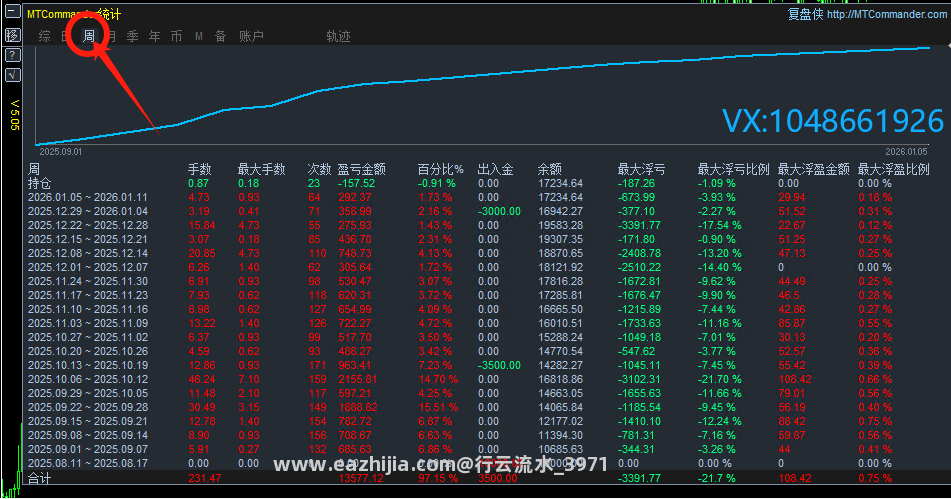Select row 2025.12.01 ~ 2025.12.07
951x499 pixels.
coord(87,267)
